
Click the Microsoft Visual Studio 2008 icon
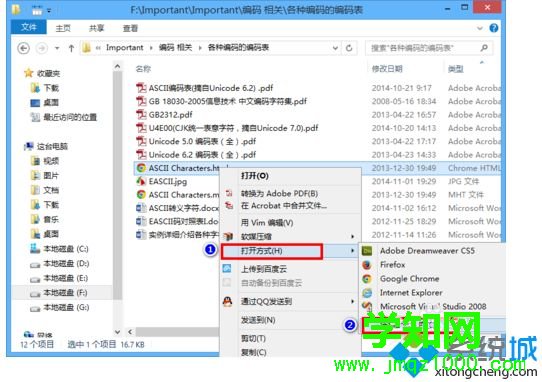click(367, 306)
